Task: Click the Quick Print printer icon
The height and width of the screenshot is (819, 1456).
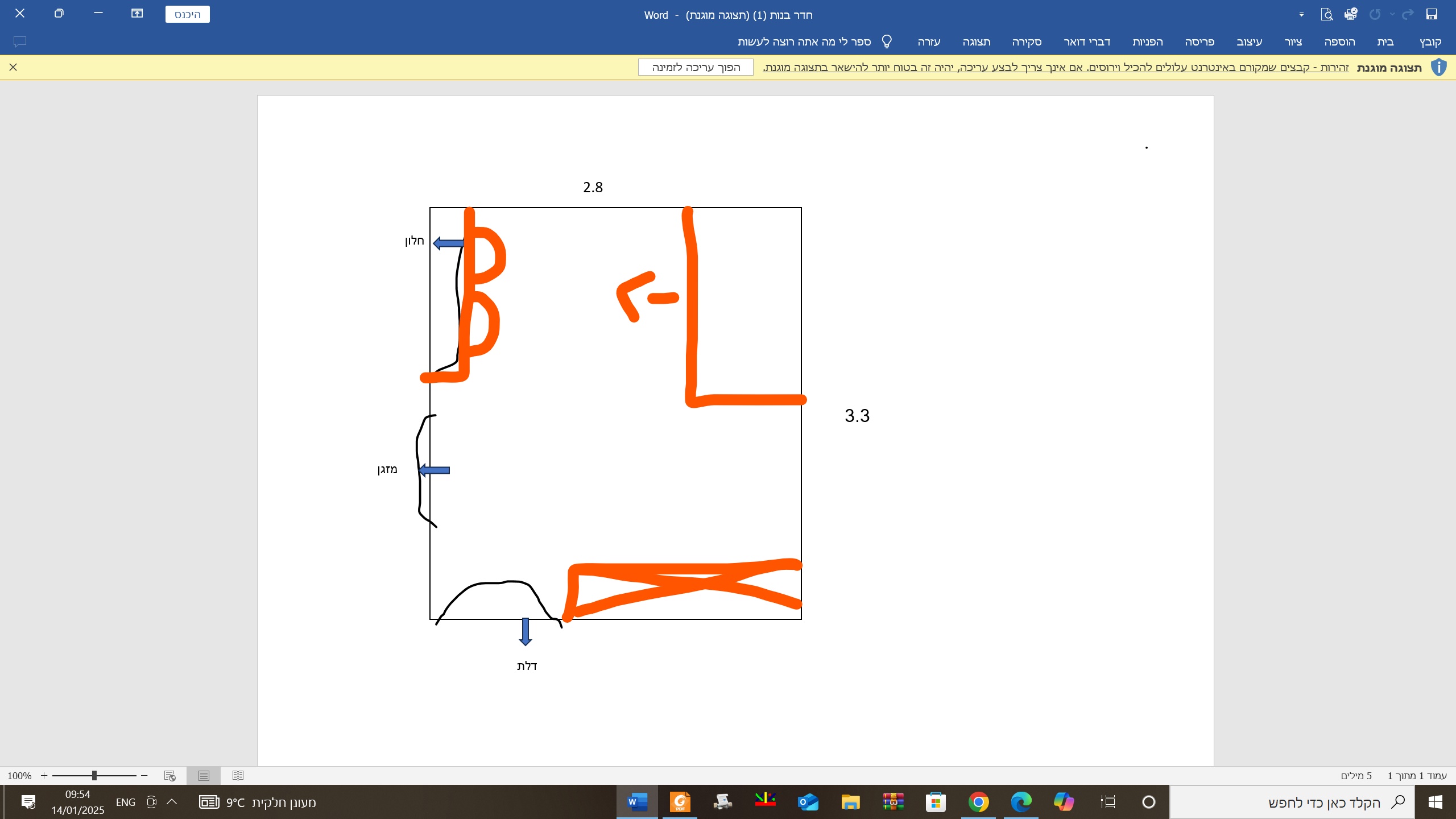Action: point(1351,14)
